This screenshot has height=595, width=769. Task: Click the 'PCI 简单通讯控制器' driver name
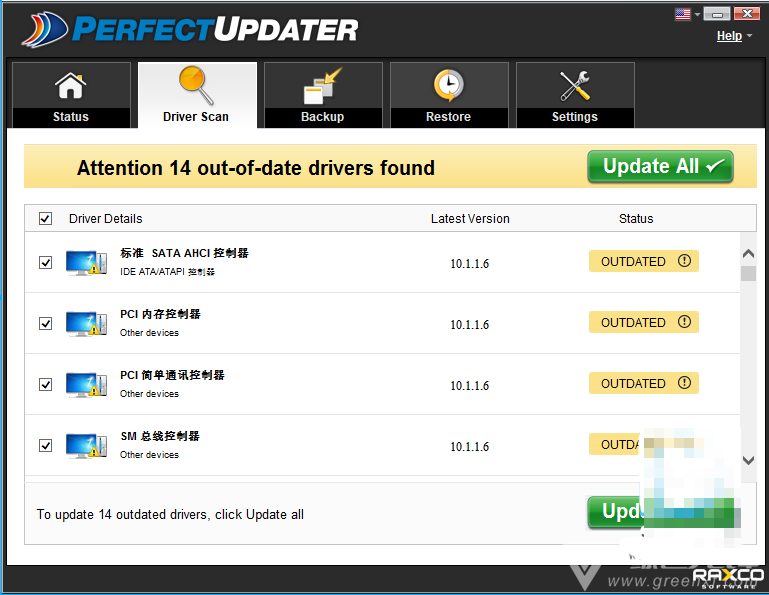point(172,375)
